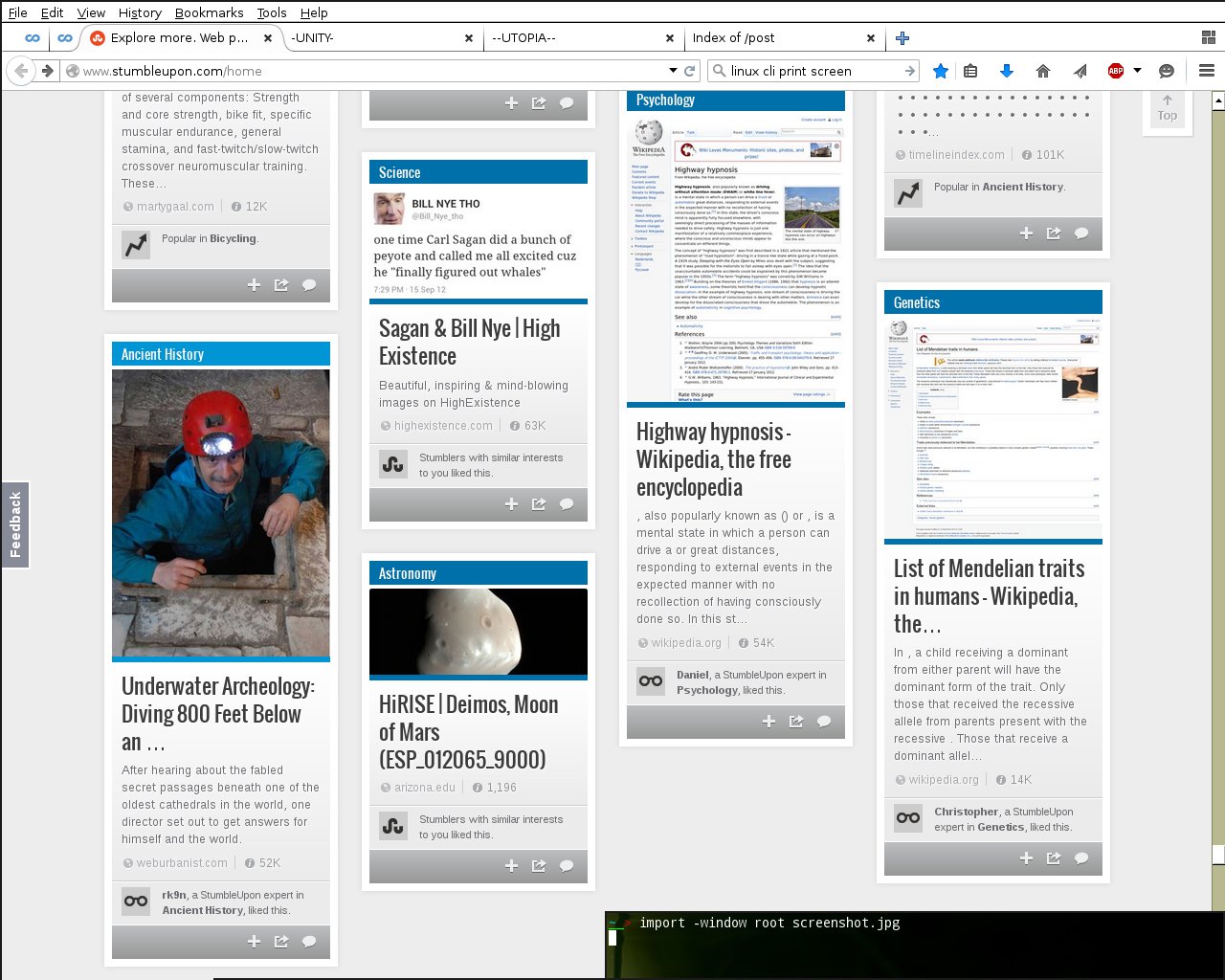Comment on the Bicycling card
This screenshot has width=1225, height=980.
[309, 285]
